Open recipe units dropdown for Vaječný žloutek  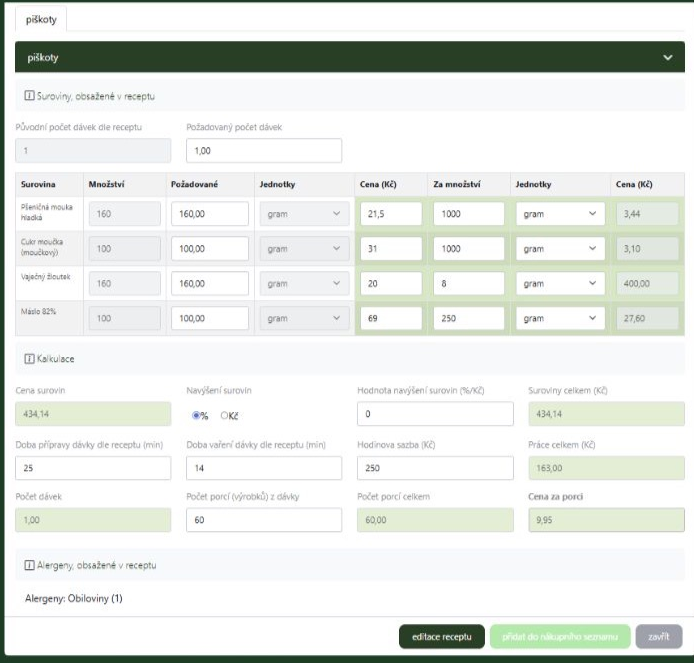click(304, 283)
